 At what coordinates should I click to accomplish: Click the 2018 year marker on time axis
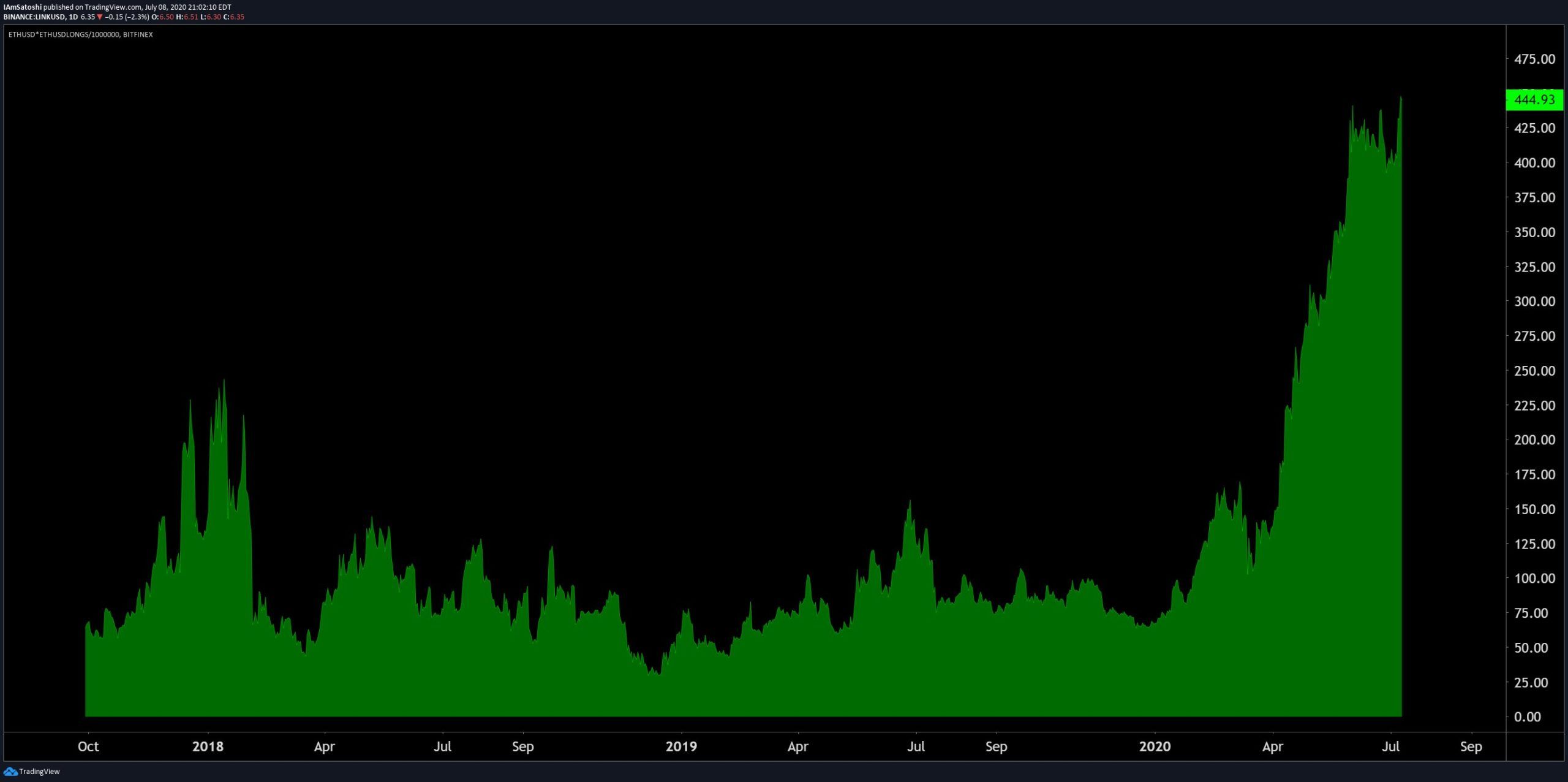tap(208, 746)
